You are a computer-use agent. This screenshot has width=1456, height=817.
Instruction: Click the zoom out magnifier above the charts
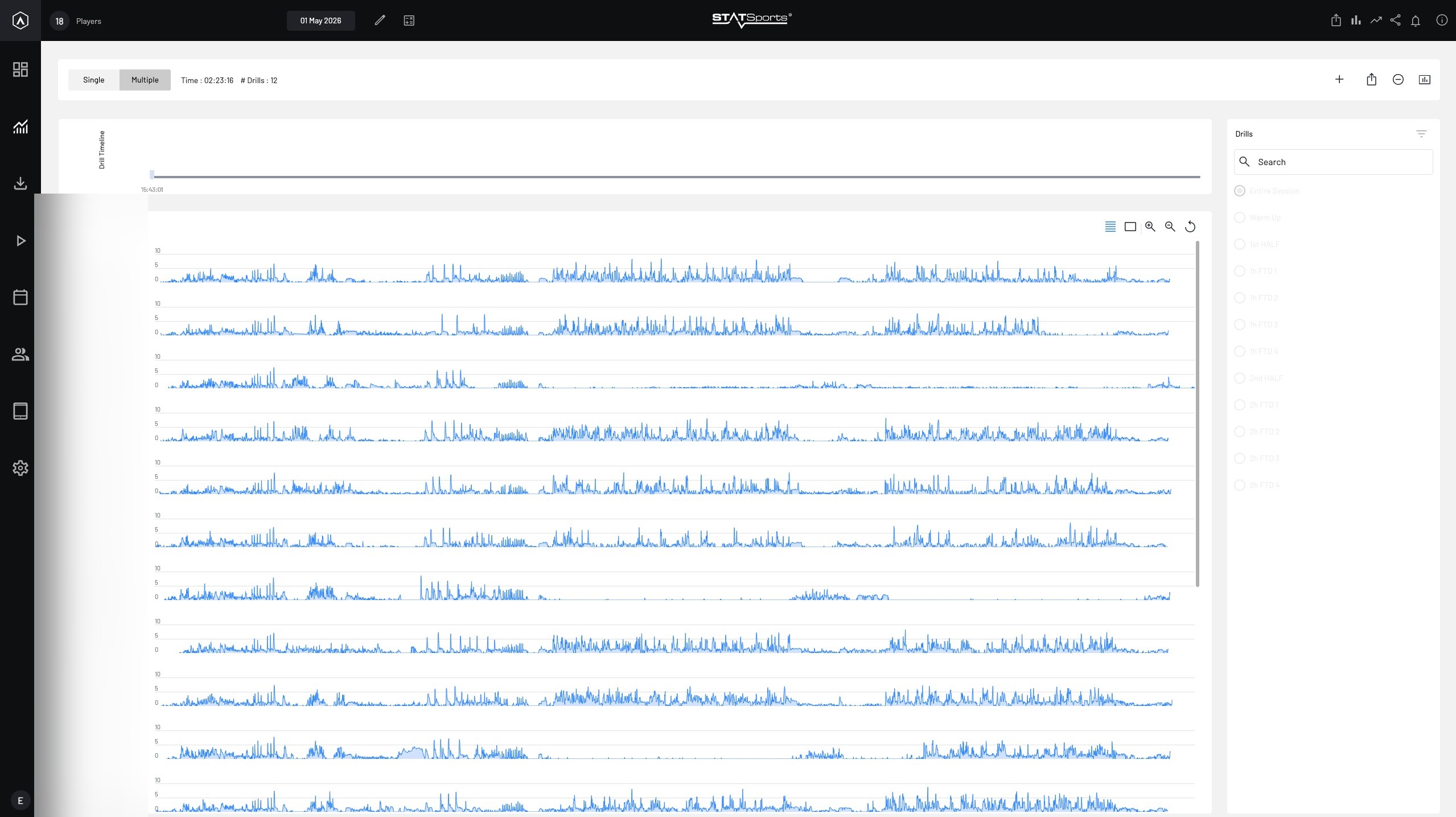point(1170,227)
